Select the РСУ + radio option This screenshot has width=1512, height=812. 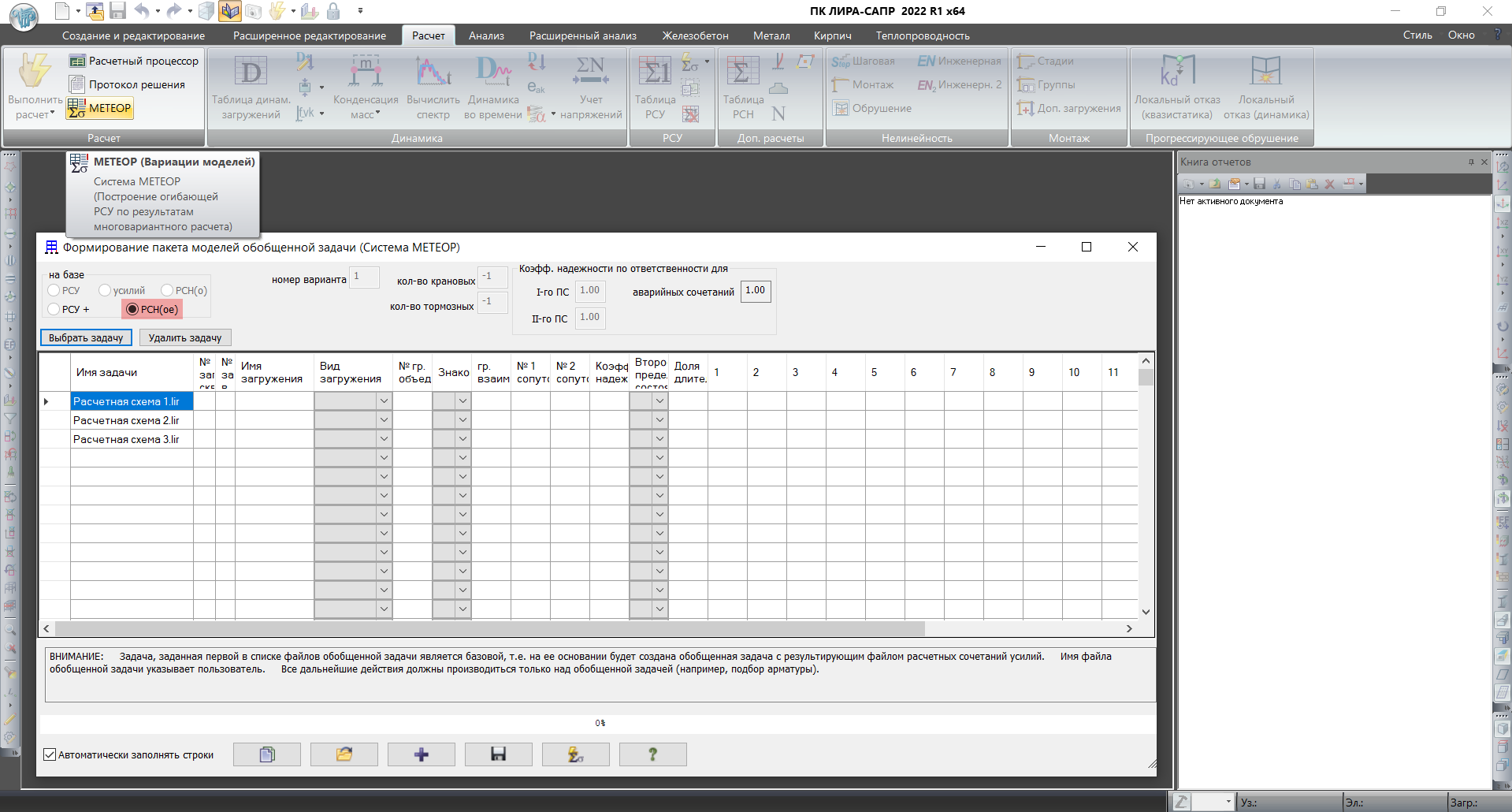pos(54,309)
